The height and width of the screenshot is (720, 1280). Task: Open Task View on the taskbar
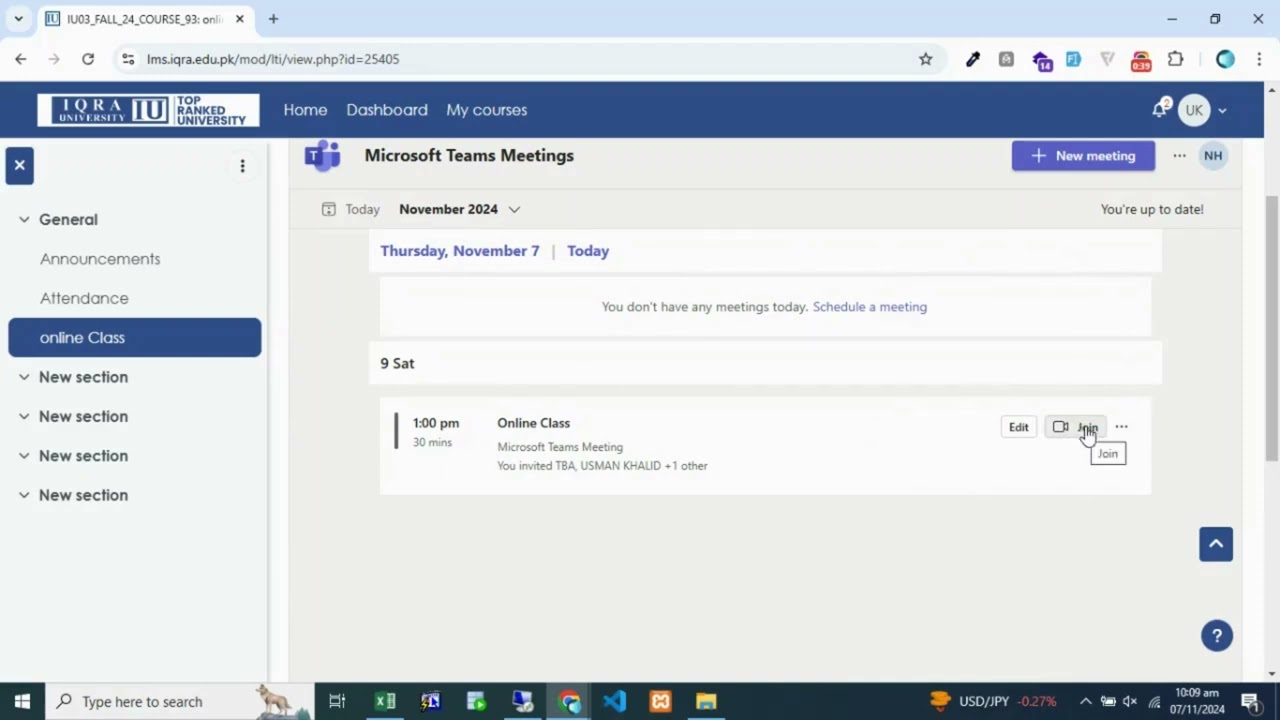337,701
